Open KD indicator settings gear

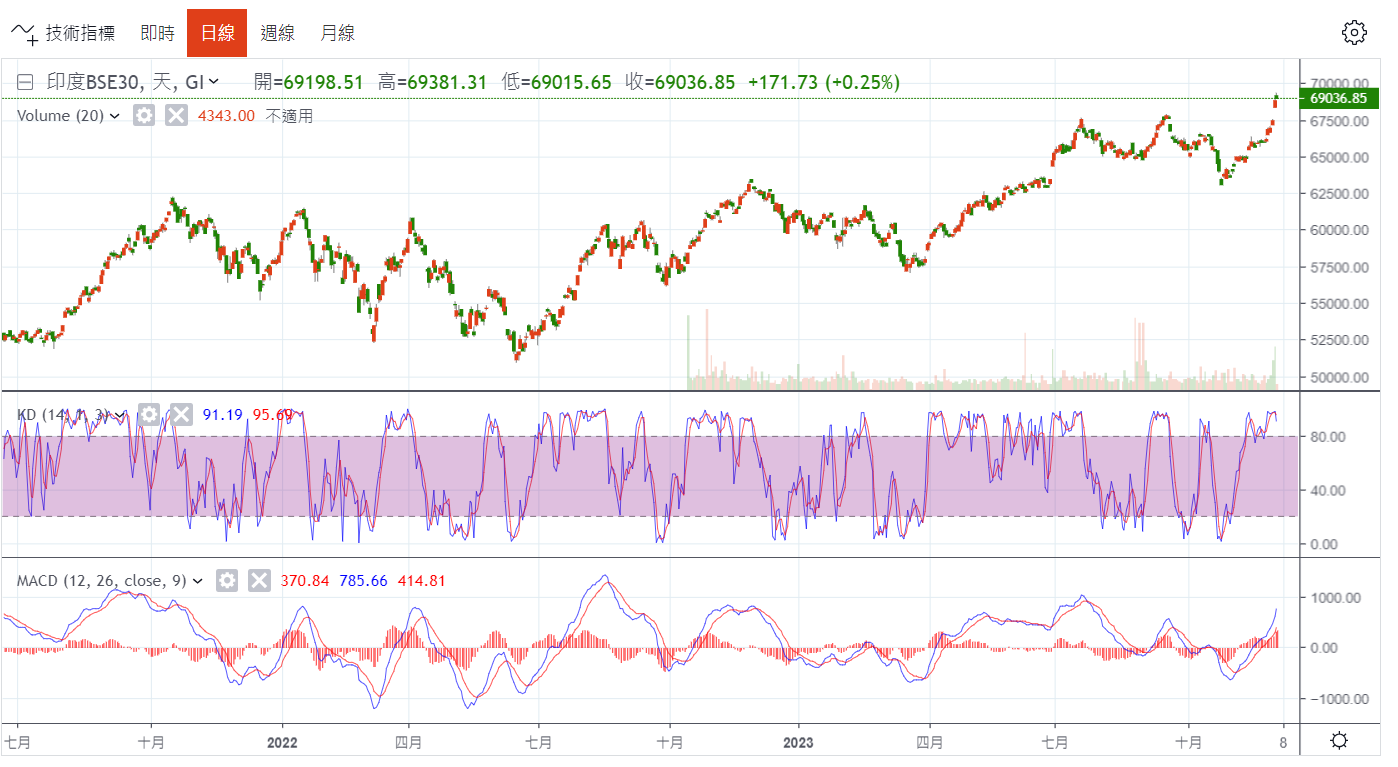(x=149, y=414)
